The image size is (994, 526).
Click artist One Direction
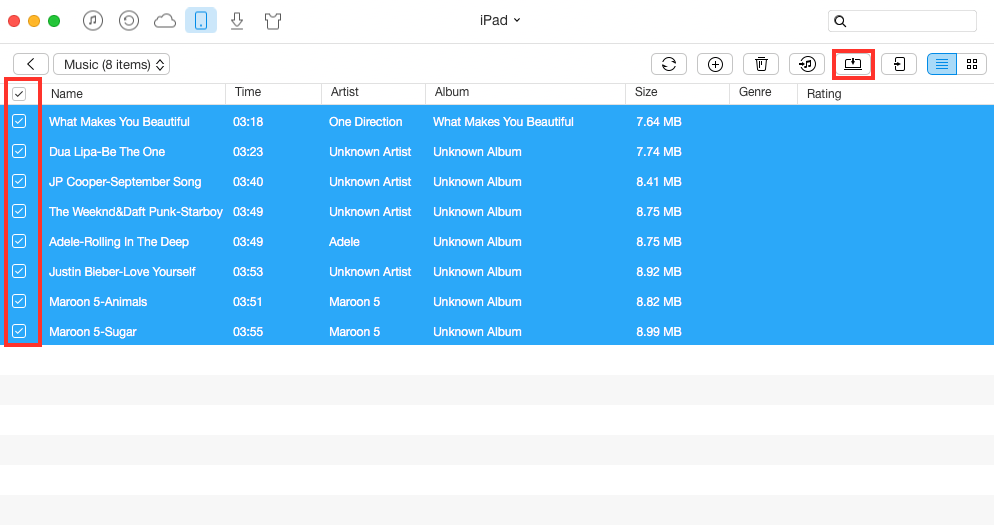click(x=365, y=122)
